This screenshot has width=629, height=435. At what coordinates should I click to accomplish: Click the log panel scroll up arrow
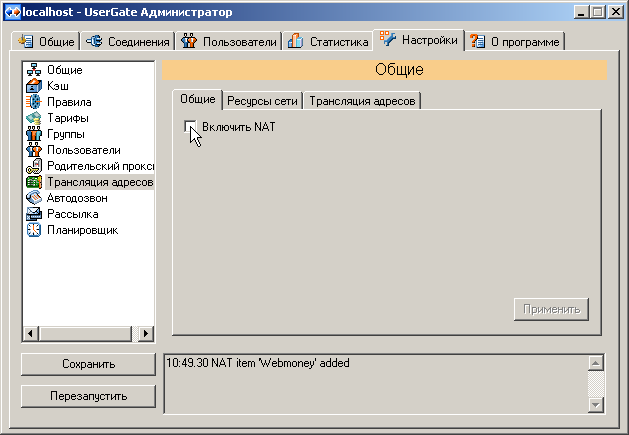pyautogui.click(x=596, y=363)
